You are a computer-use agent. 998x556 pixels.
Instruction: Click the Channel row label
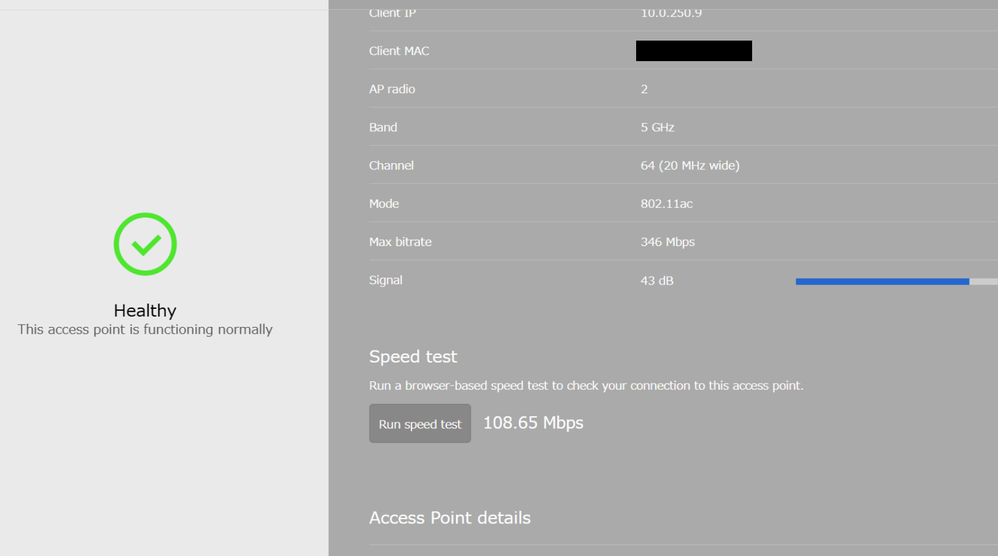pos(391,166)
